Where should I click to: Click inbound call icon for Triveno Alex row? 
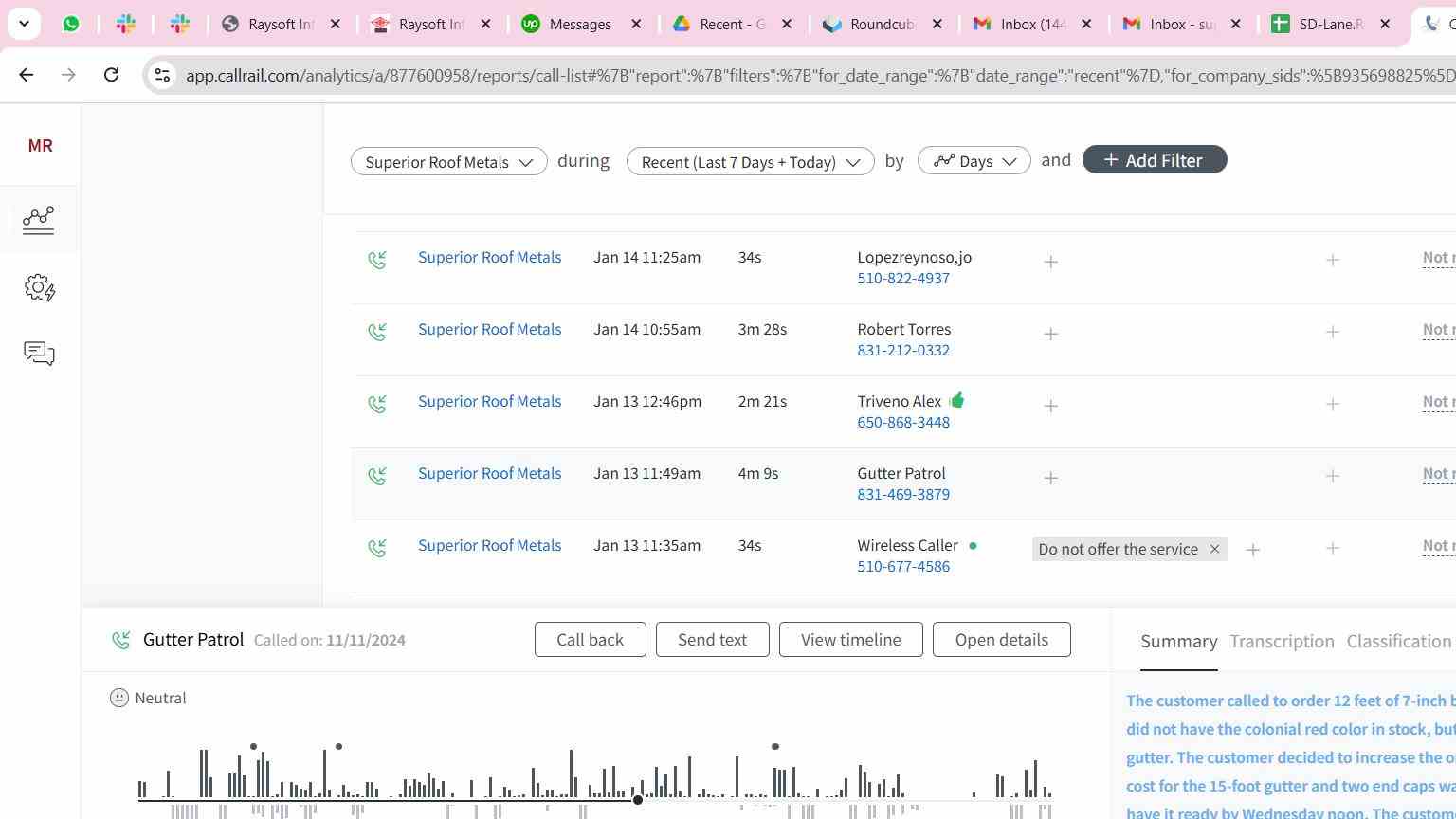(x=377, y=404)
